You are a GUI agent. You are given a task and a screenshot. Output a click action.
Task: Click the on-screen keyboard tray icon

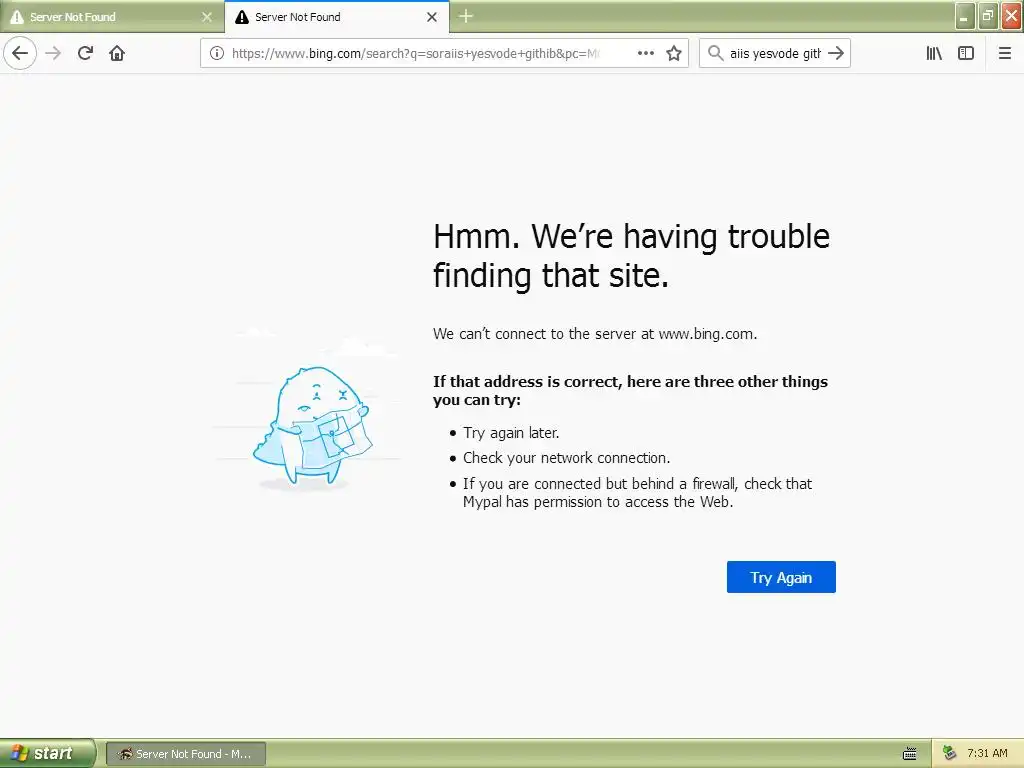[910, 754]
